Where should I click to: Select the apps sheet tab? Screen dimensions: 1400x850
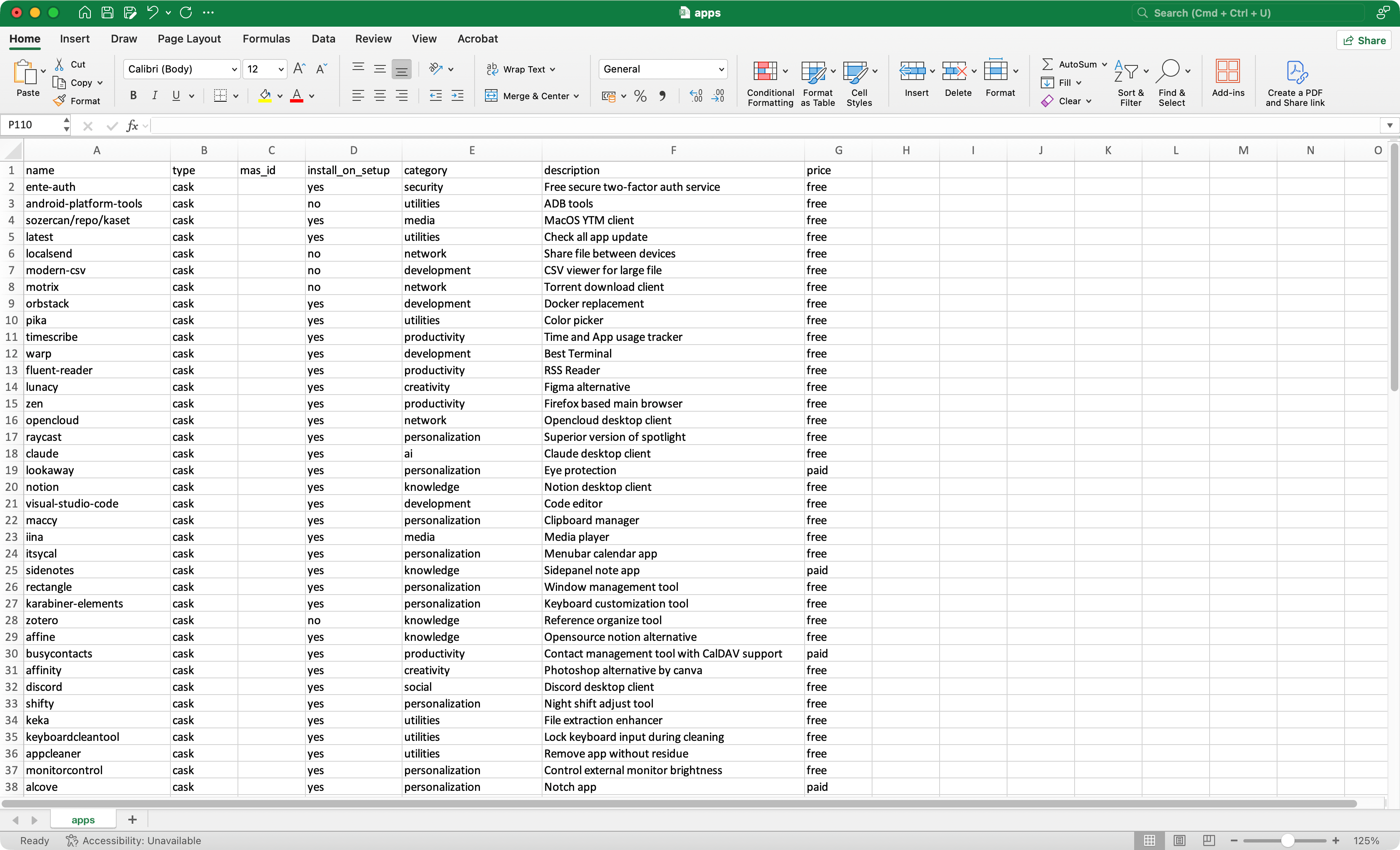(x=83, y=819)
